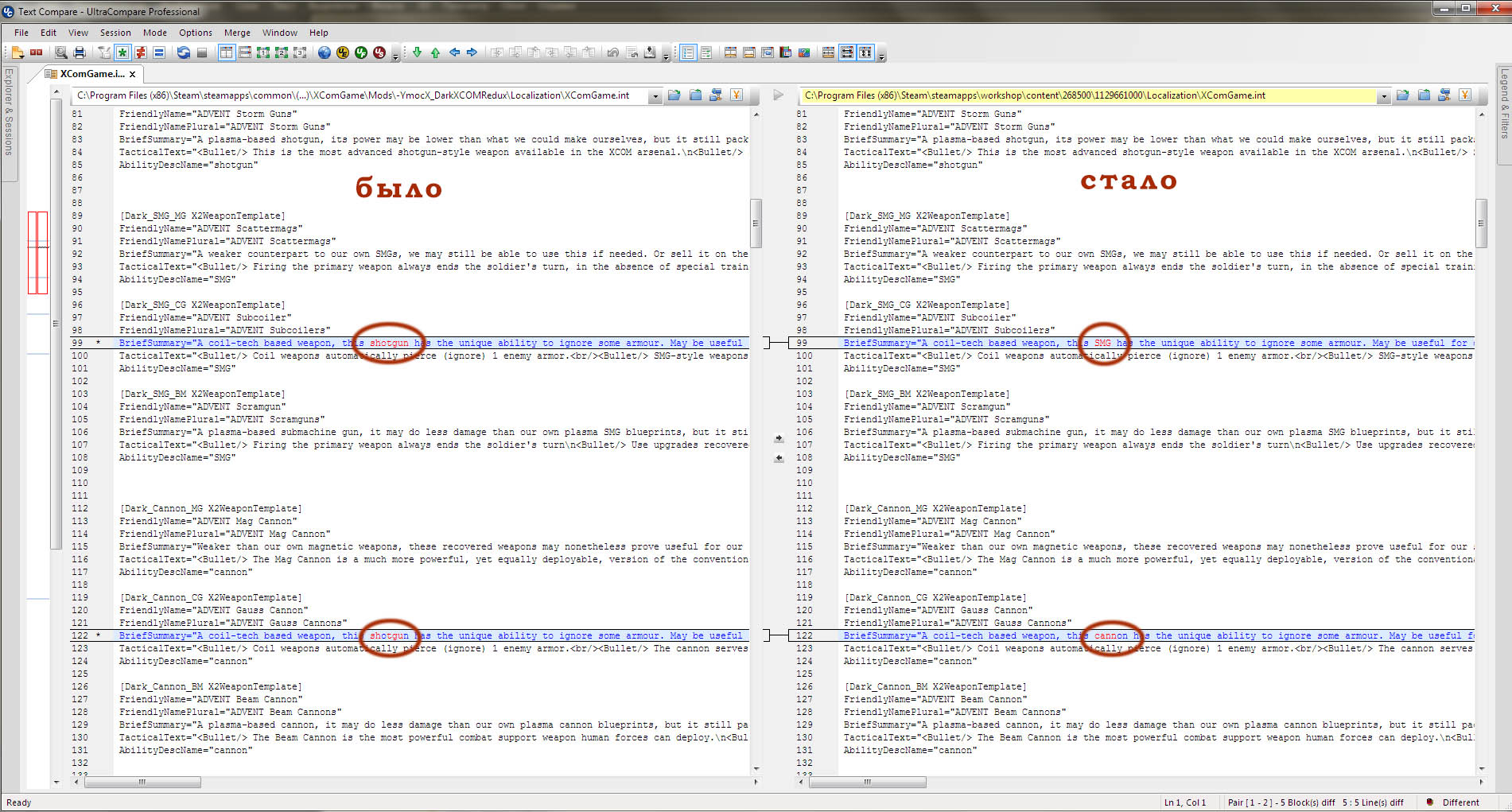Expand the right file path dropdown
Screen dimensions: 1512x812
(1384, 96)
